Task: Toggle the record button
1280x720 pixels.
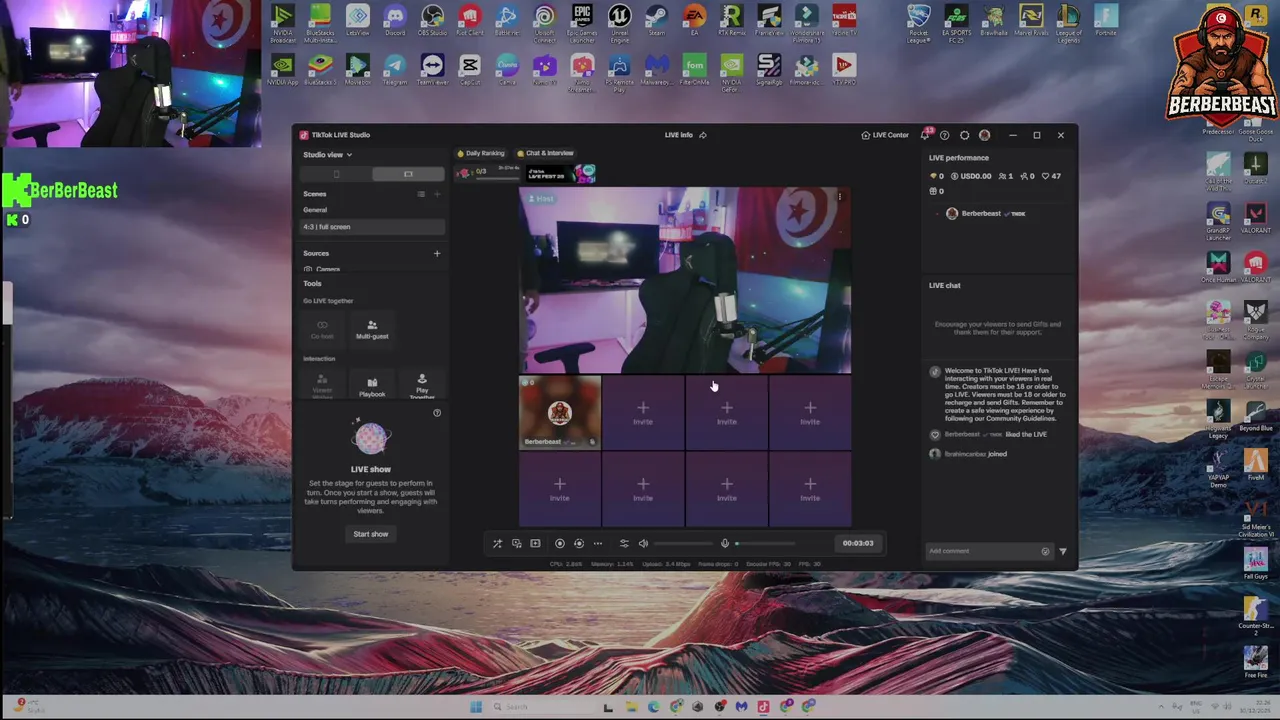Action: (x=560, y=544)
